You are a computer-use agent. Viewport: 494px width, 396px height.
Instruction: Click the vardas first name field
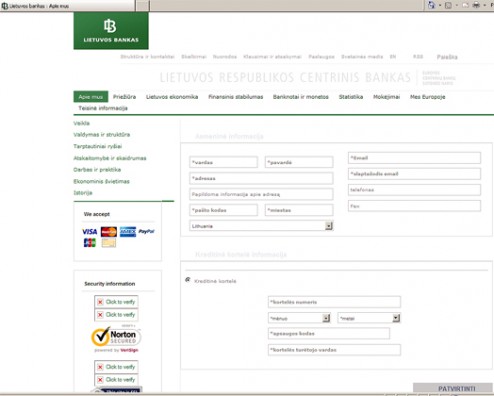click(223, 162)
